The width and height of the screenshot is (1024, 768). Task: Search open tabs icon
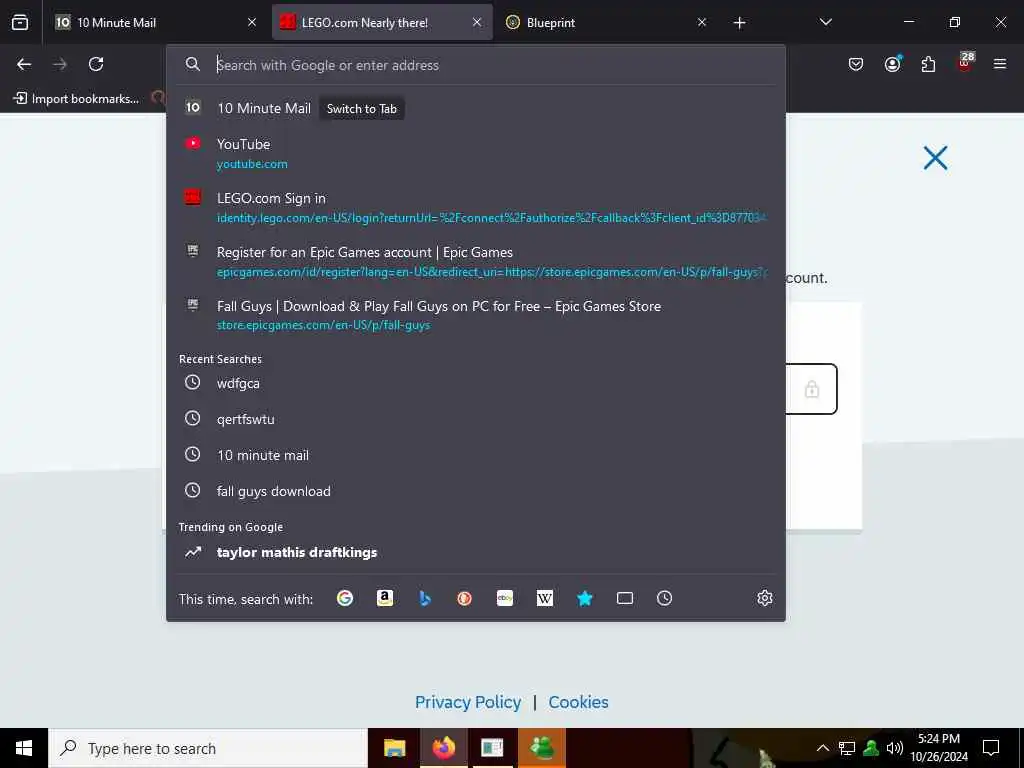click(x=624, y=598)
